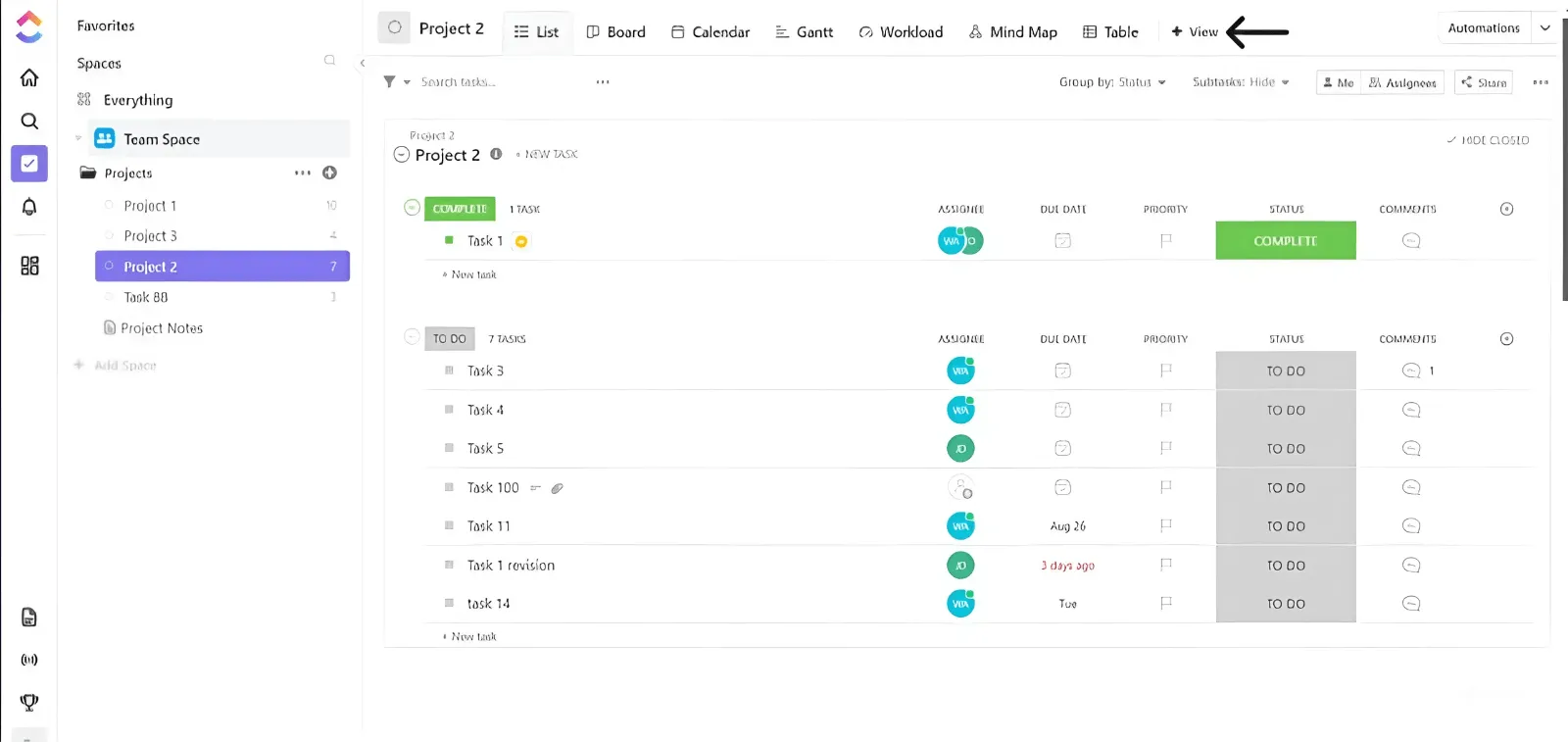
Task: Open filter dropdown caret
Action: click(407, 82)
